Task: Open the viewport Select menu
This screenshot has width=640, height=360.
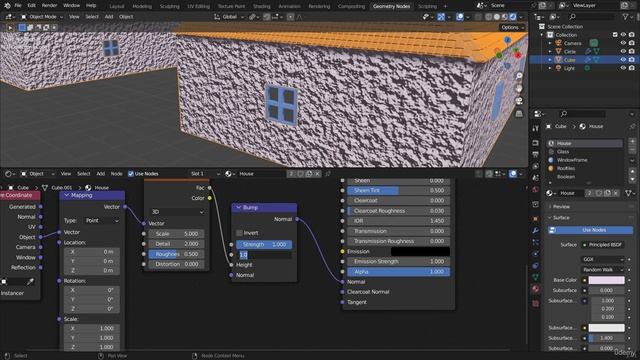Action: point(92,17)
